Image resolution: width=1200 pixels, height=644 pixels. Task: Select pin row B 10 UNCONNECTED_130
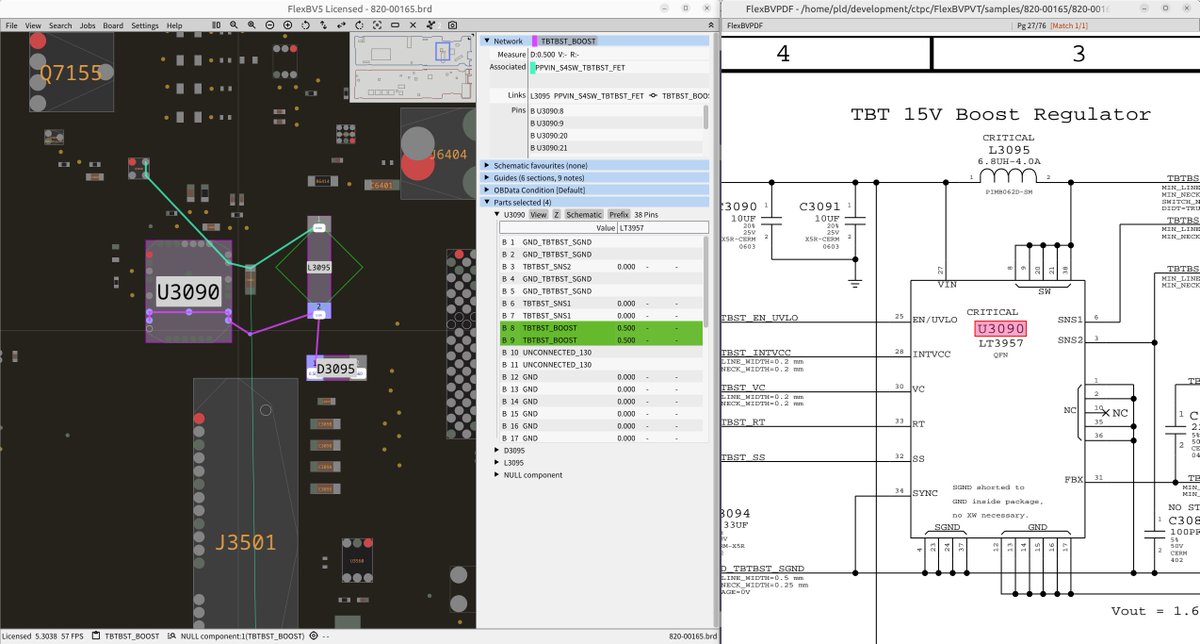point(601,352)
